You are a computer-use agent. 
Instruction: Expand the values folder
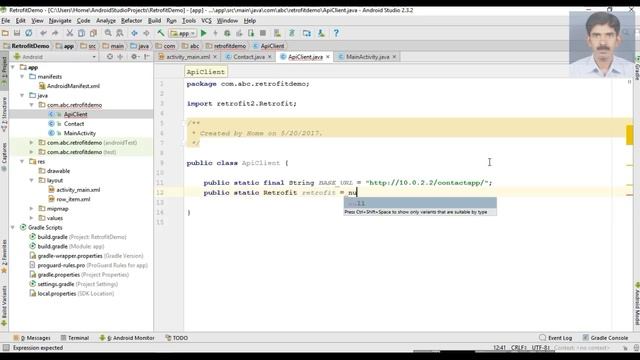click(32, 218)
